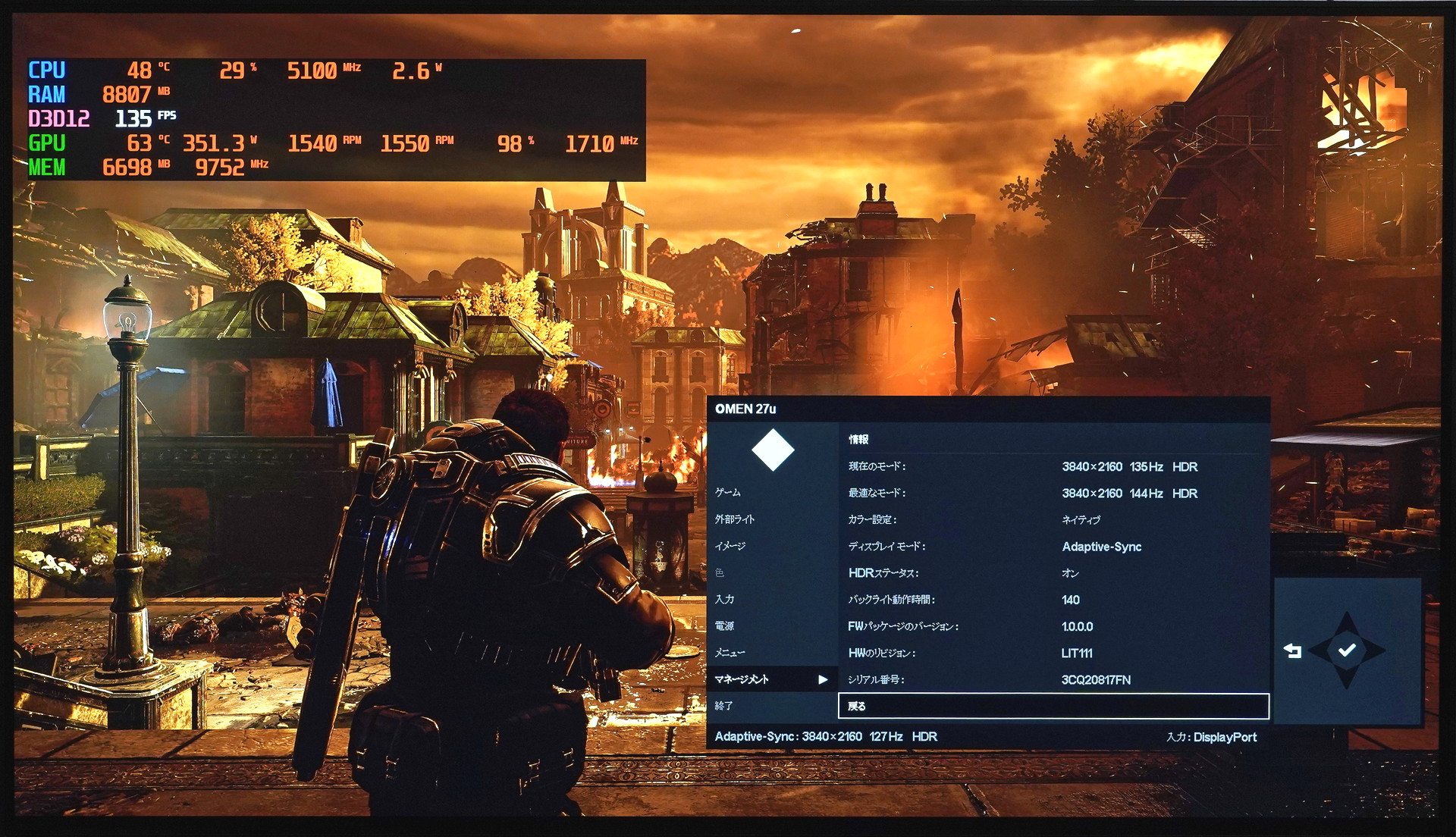Click the LIT111 hardware revision value
The width and height of the screenshot is (1456, 837).
coord(1076,653)
